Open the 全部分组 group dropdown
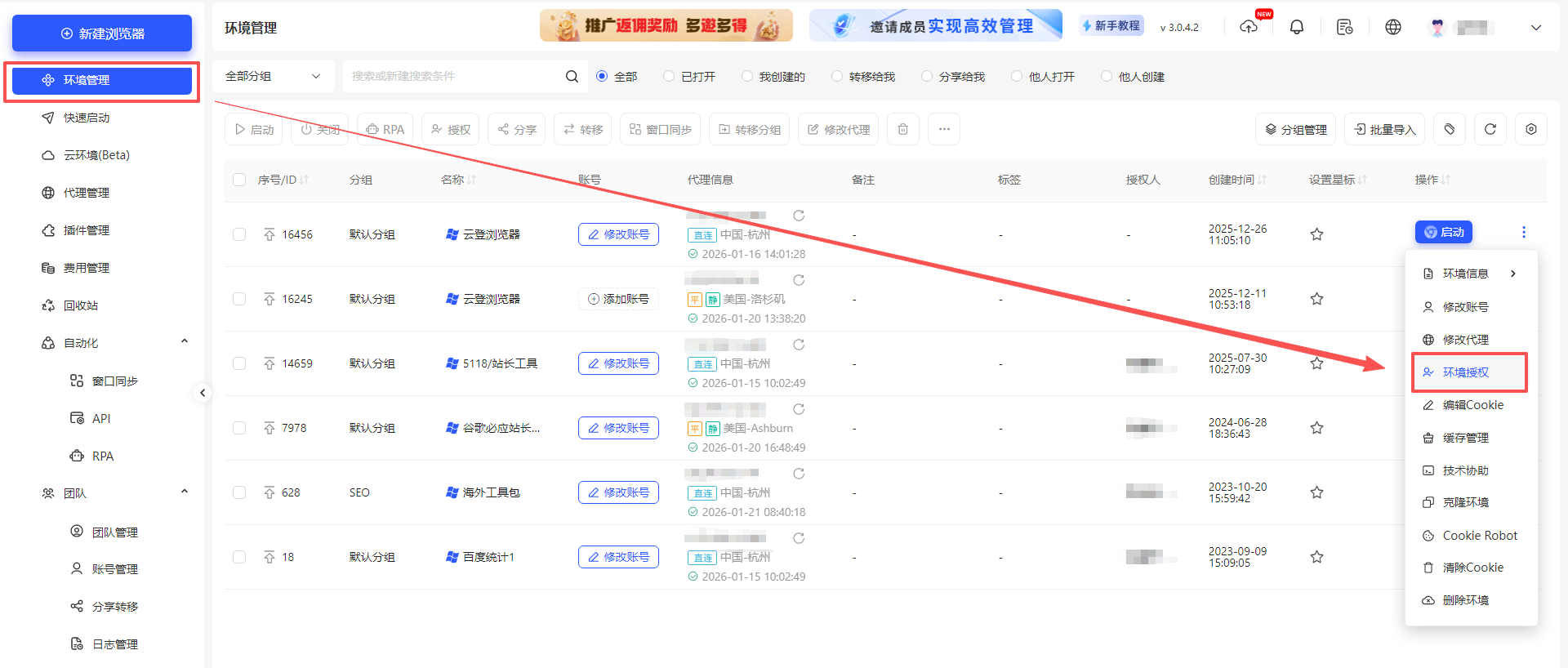1568x668 pixels. pos(274,76)
